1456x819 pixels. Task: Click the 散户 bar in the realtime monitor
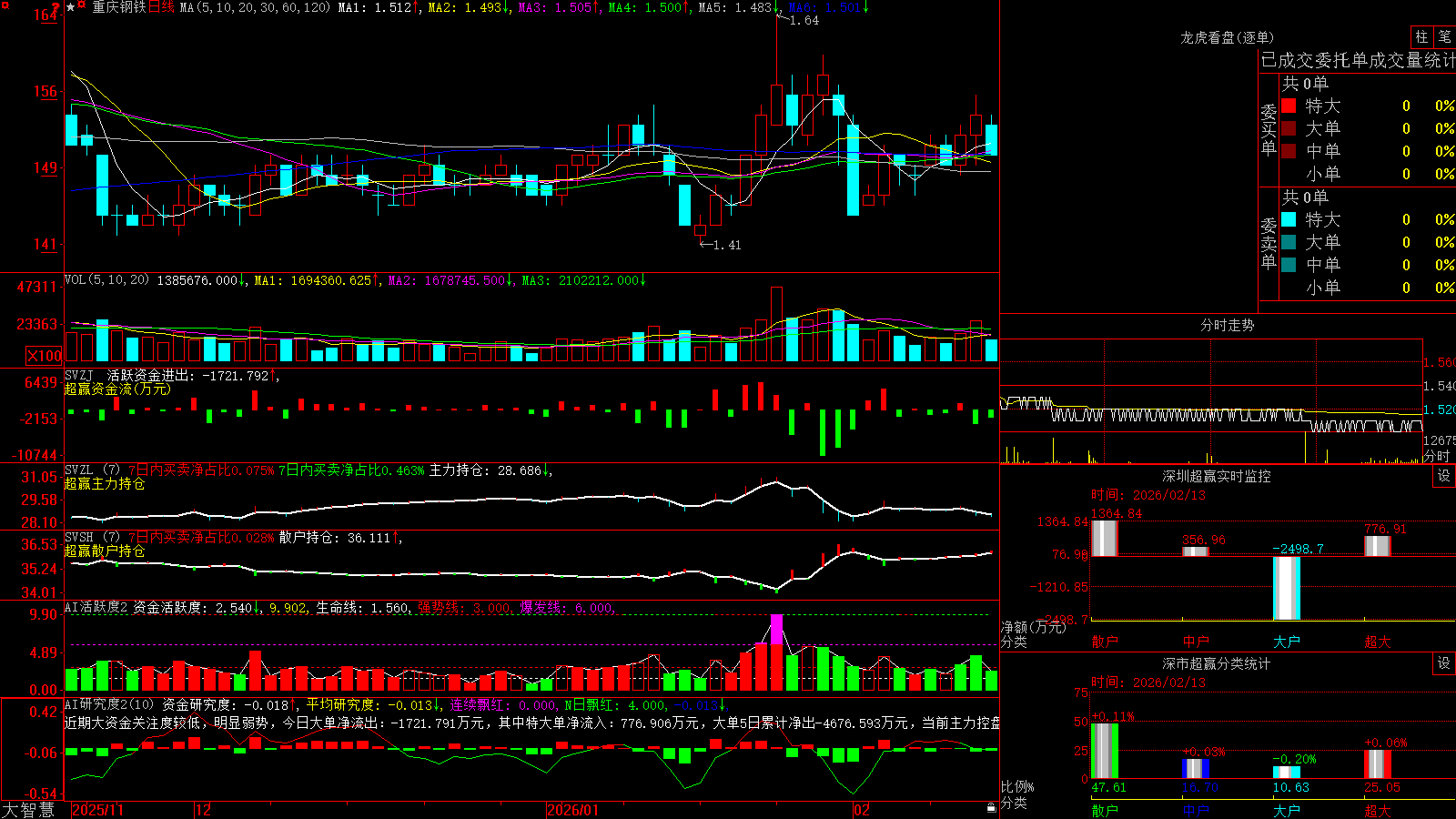(x=1104, y=538)
